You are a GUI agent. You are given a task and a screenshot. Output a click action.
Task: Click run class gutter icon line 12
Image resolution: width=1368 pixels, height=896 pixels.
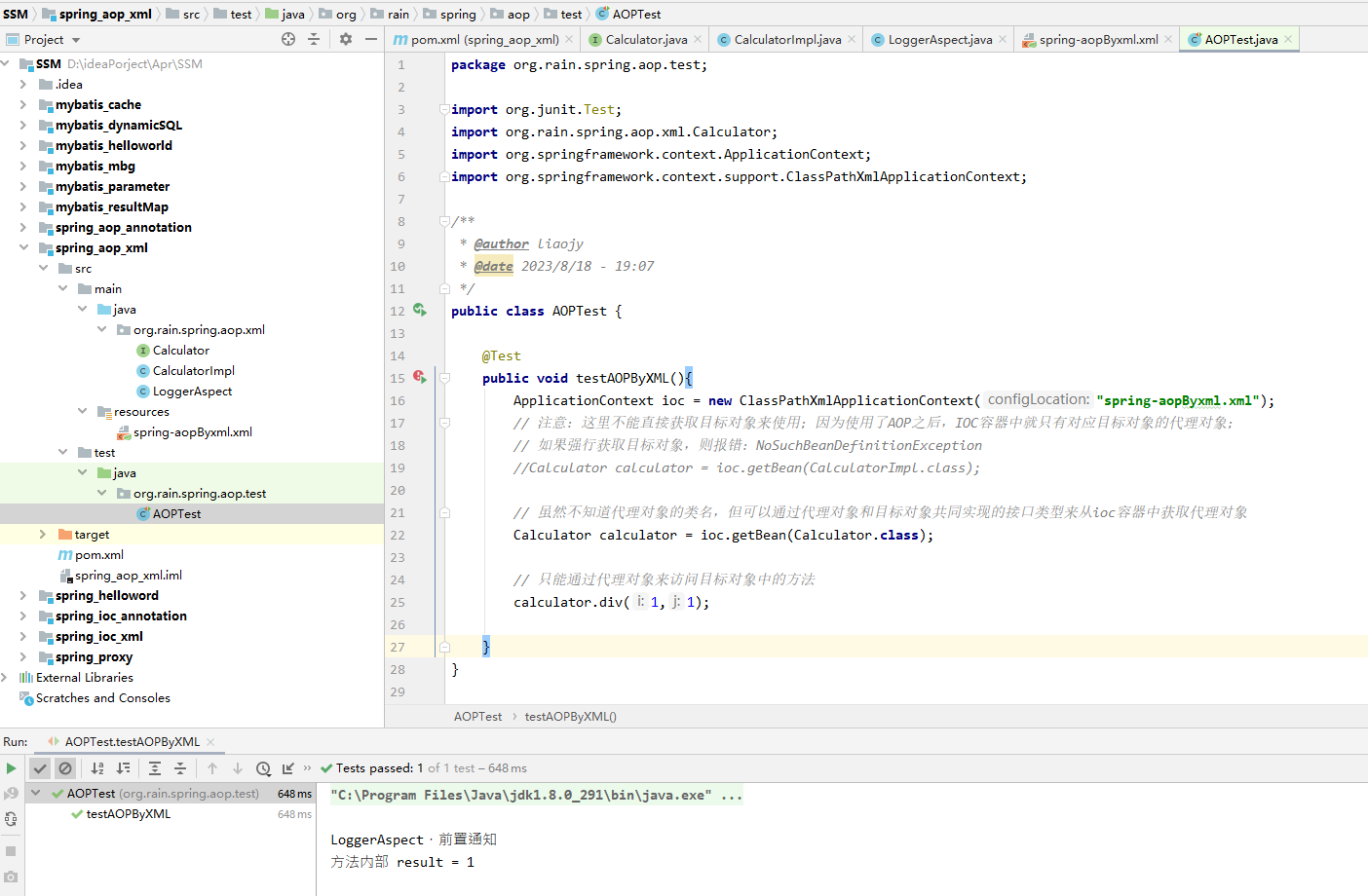(420, 310)
